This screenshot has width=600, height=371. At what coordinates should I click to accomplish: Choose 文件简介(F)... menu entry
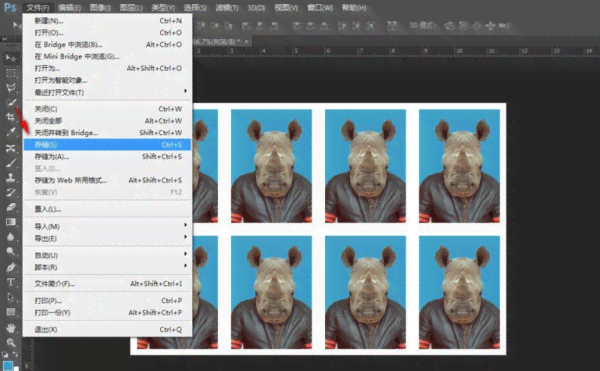(x=108, y=283)
